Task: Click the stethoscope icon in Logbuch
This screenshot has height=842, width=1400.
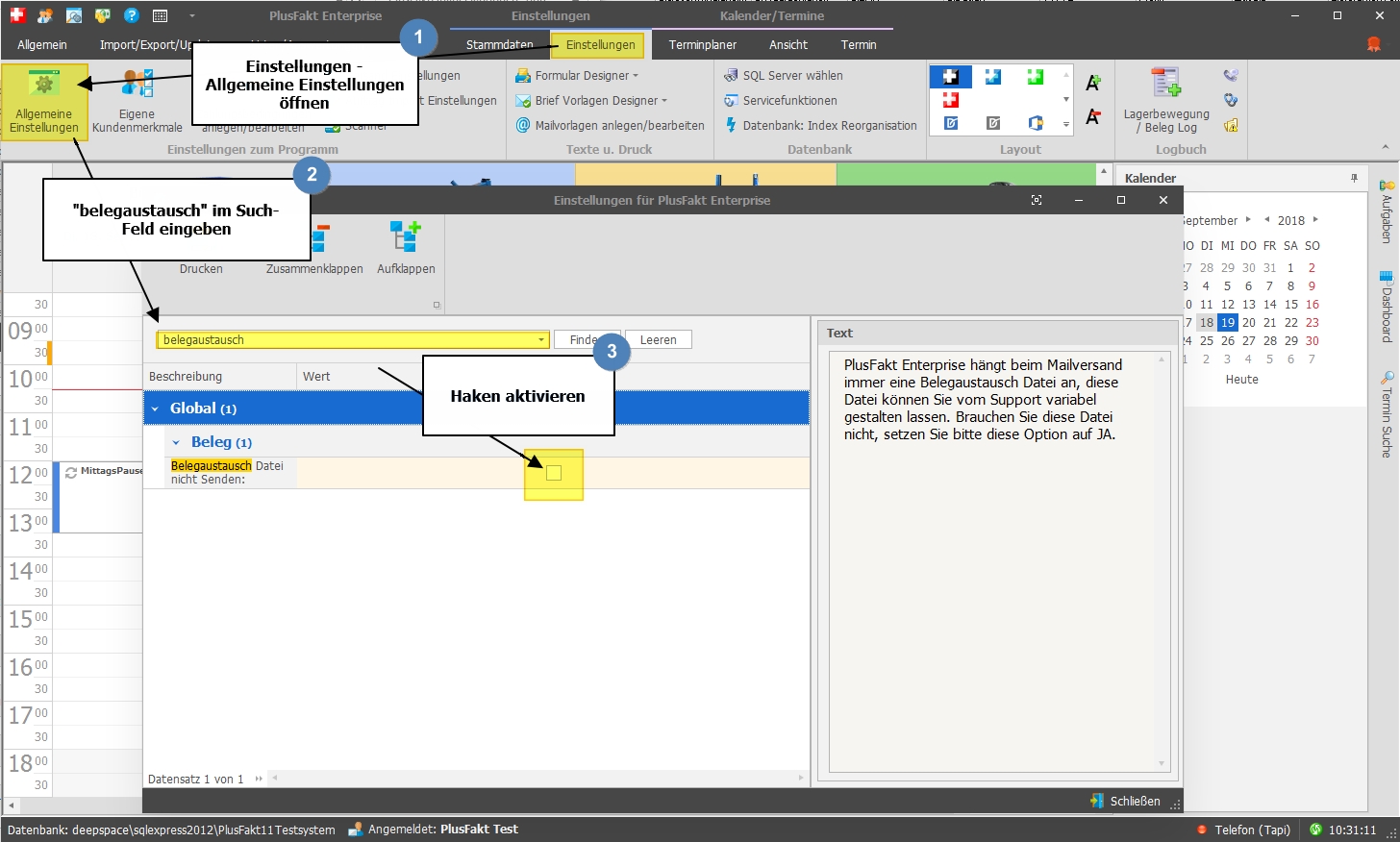Action: pos(1231,100)
